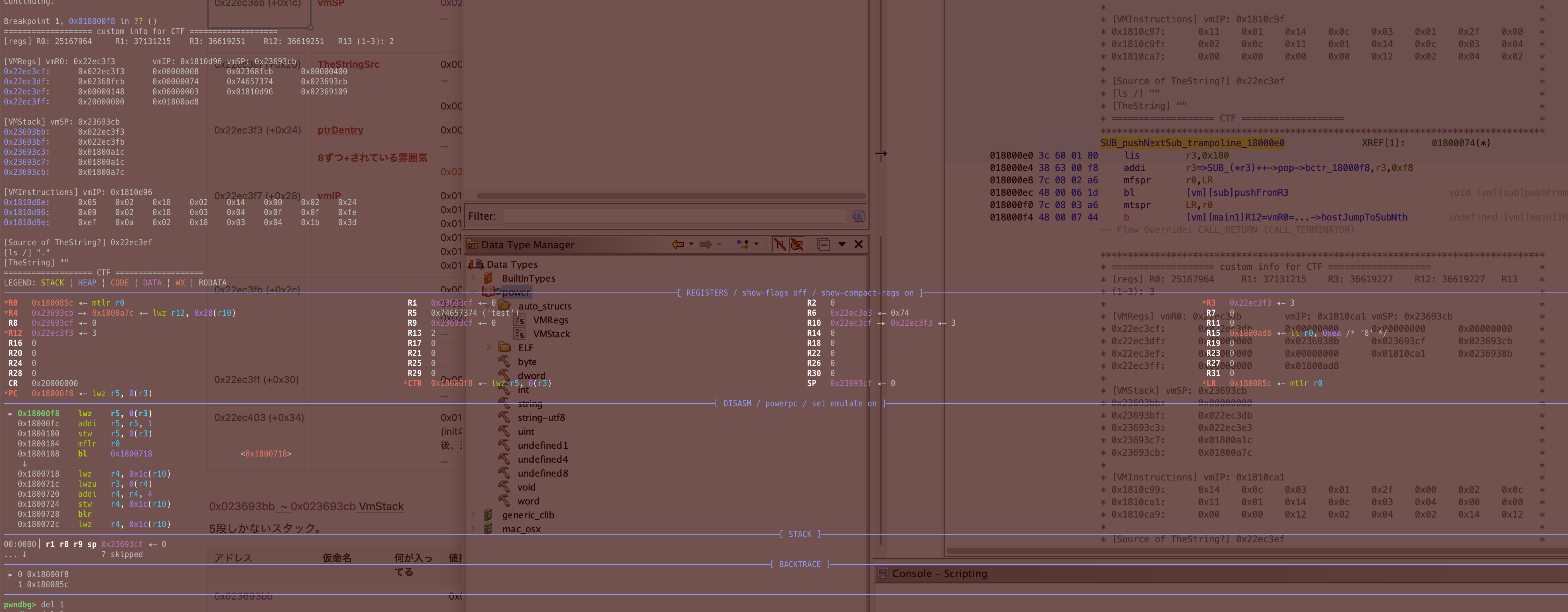This screenshot has width=1568, height=612.
Task: Click the hammer icon next to undefined1
Action: coord(504,445)
